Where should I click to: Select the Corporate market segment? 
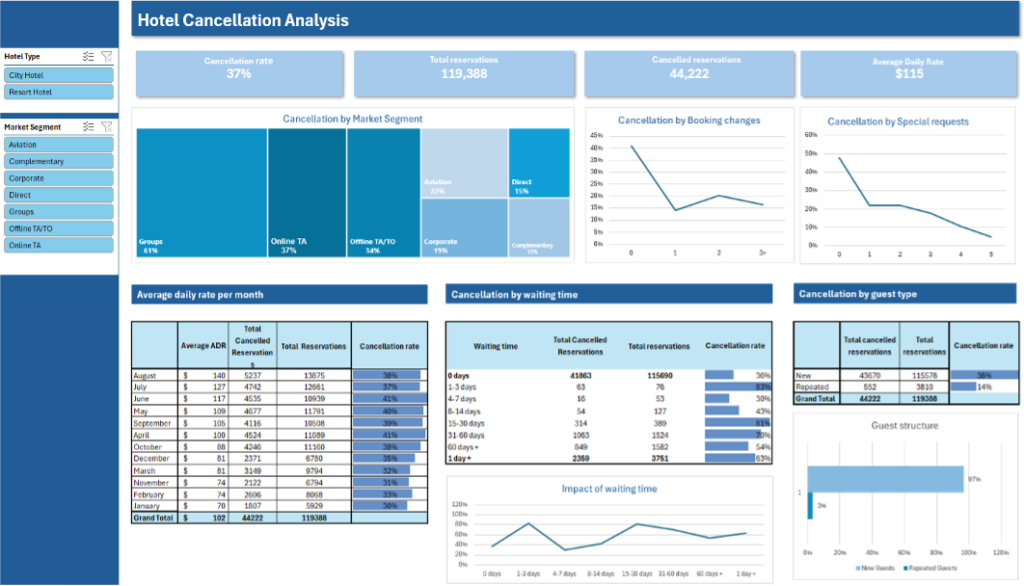click(57, 177)
